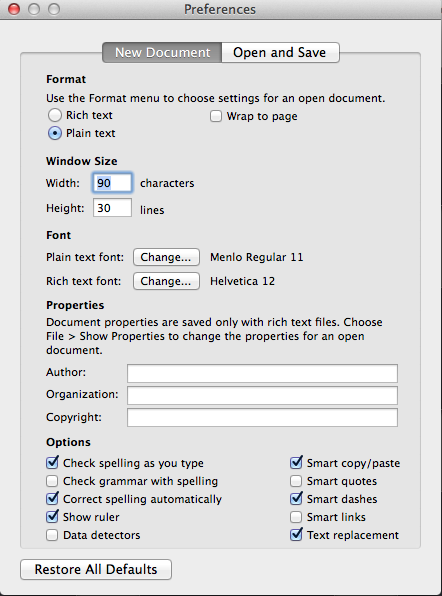This screenshot has height=596, width=442.
Task: Select the Rich text radio button
Action: (x=55, y=115)
